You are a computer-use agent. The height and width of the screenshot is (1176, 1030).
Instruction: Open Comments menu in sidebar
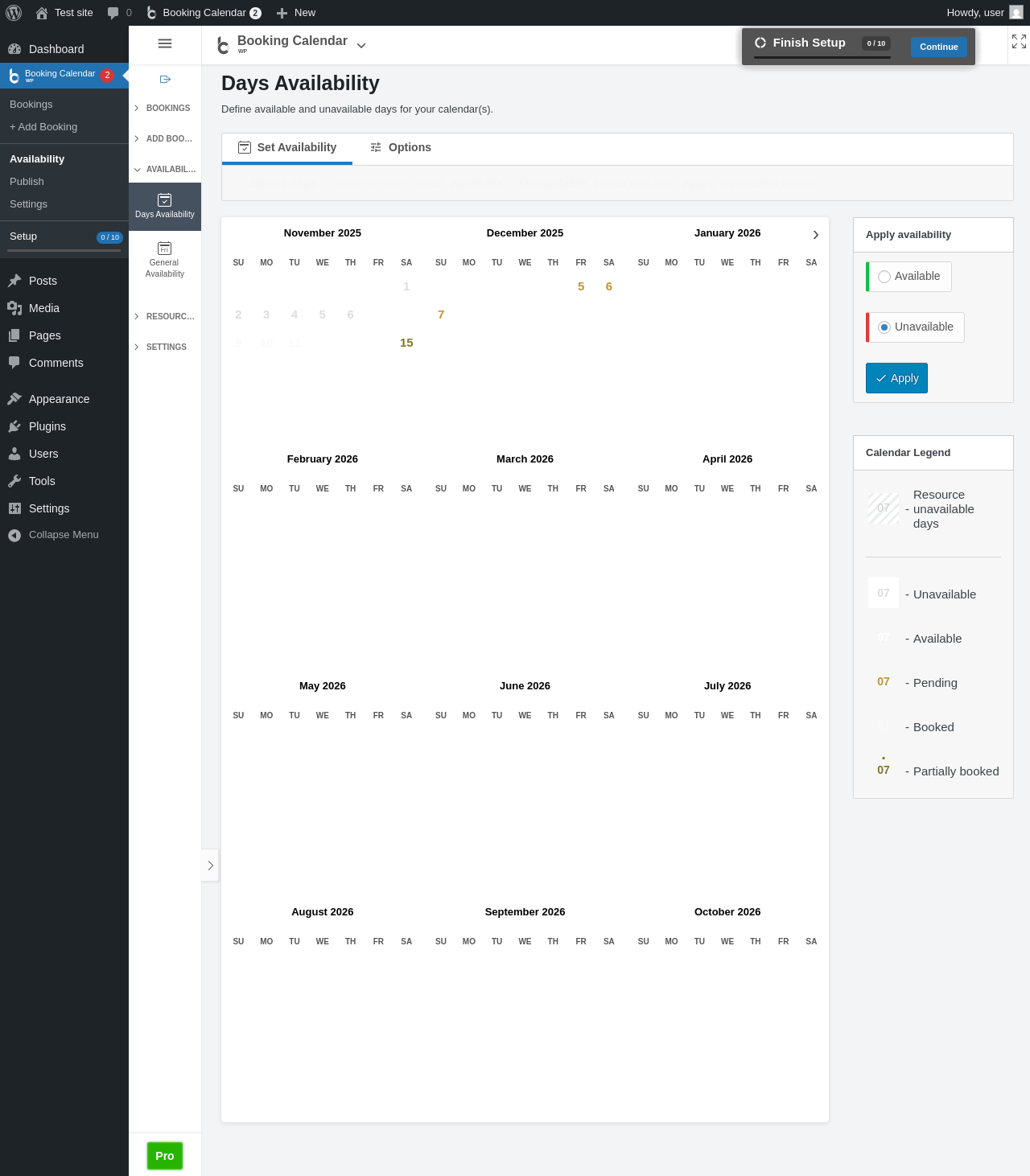pos(64,363)
